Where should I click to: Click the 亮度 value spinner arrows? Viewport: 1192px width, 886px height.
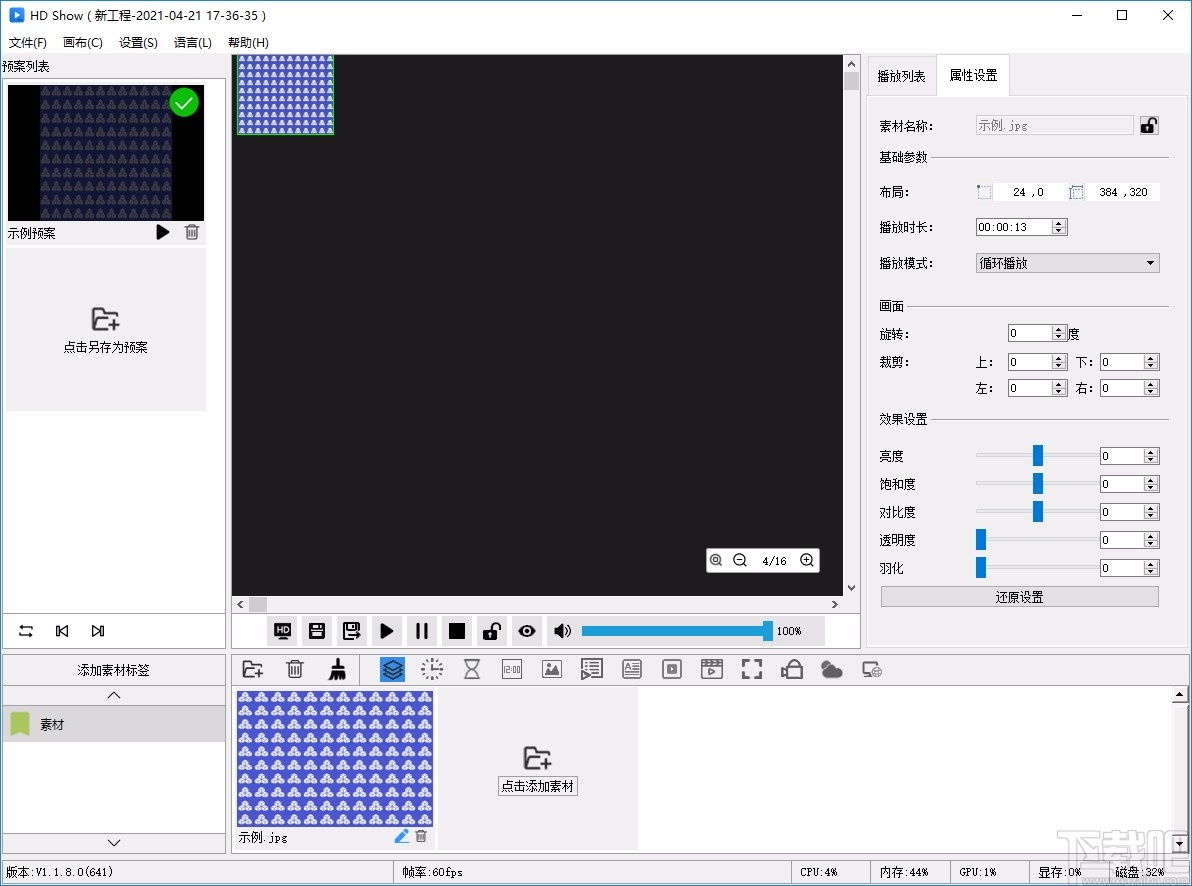click(1151, 456)
